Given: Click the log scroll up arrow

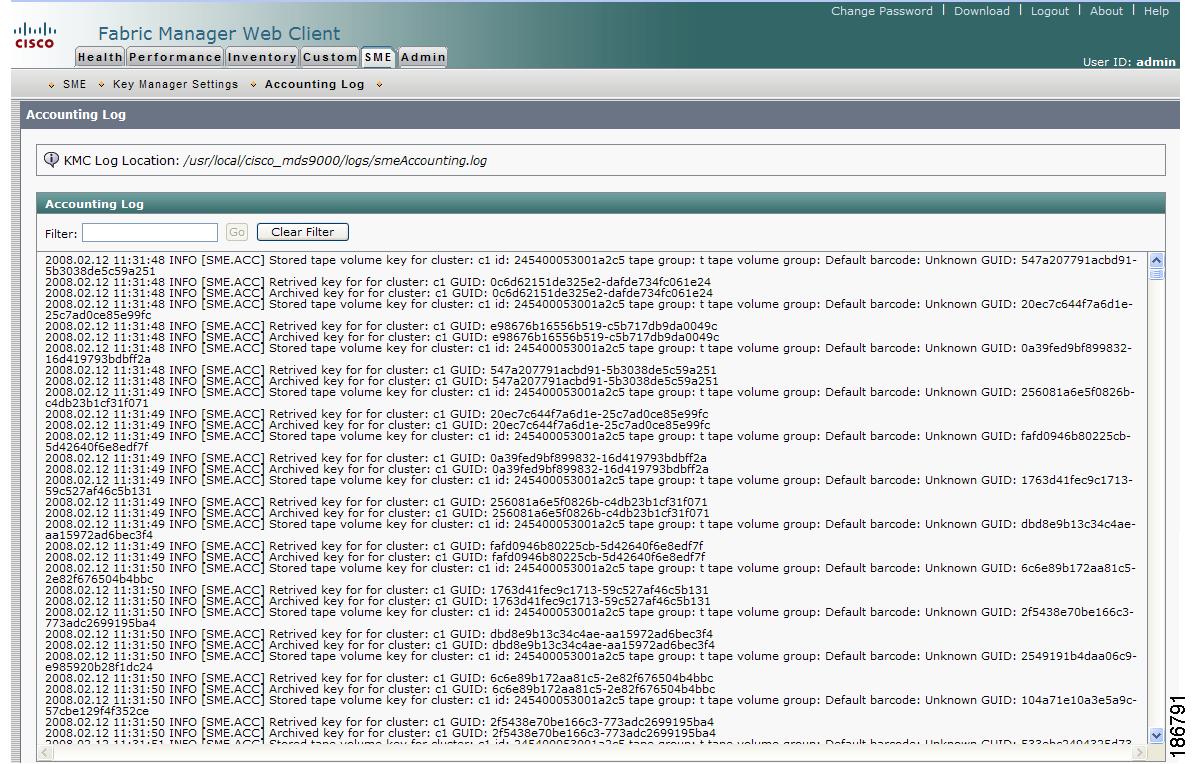Looking at the screenshot, I should click(x=1156, y=260).
